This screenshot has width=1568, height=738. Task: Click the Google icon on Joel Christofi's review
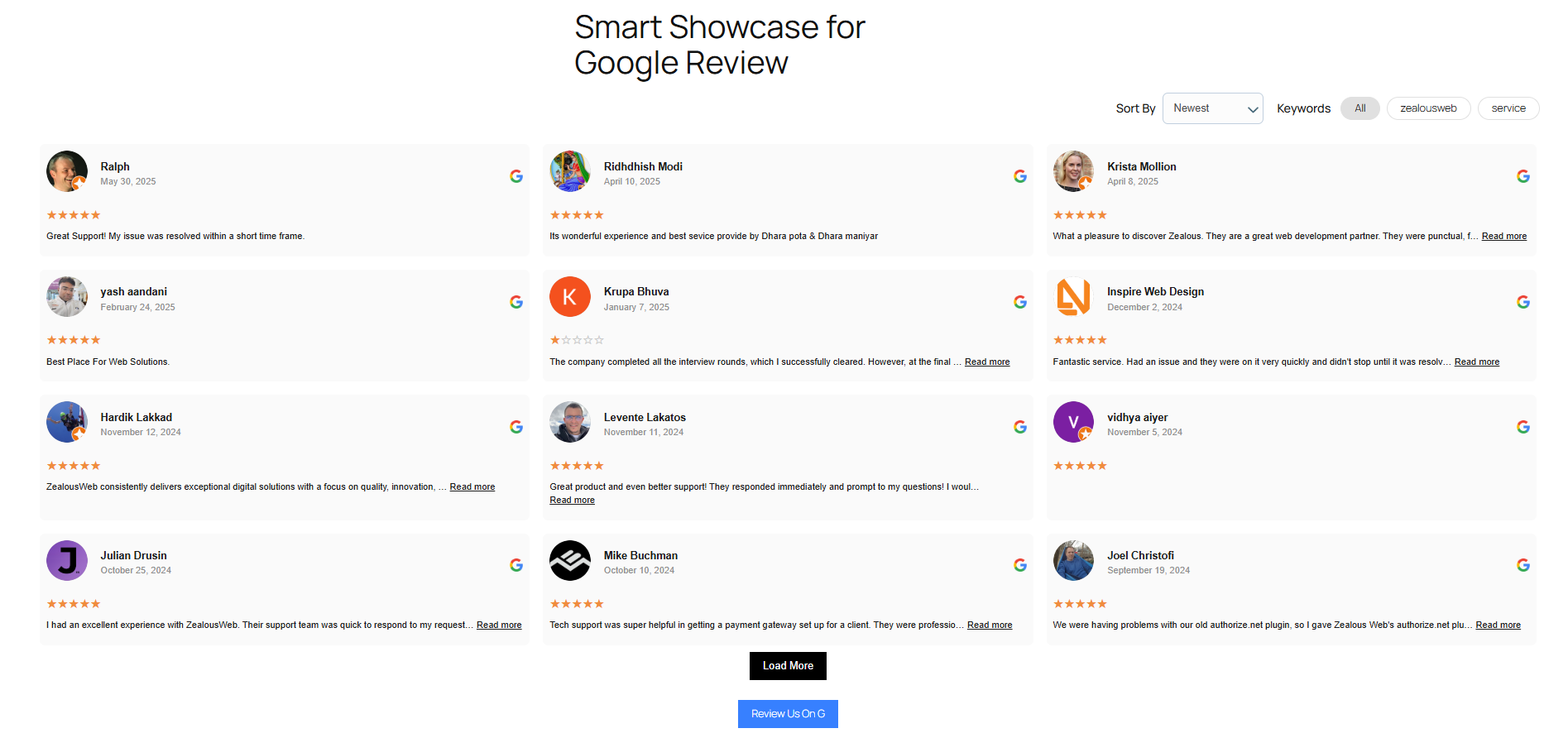pyautogui.click(x=1523, y=565)
